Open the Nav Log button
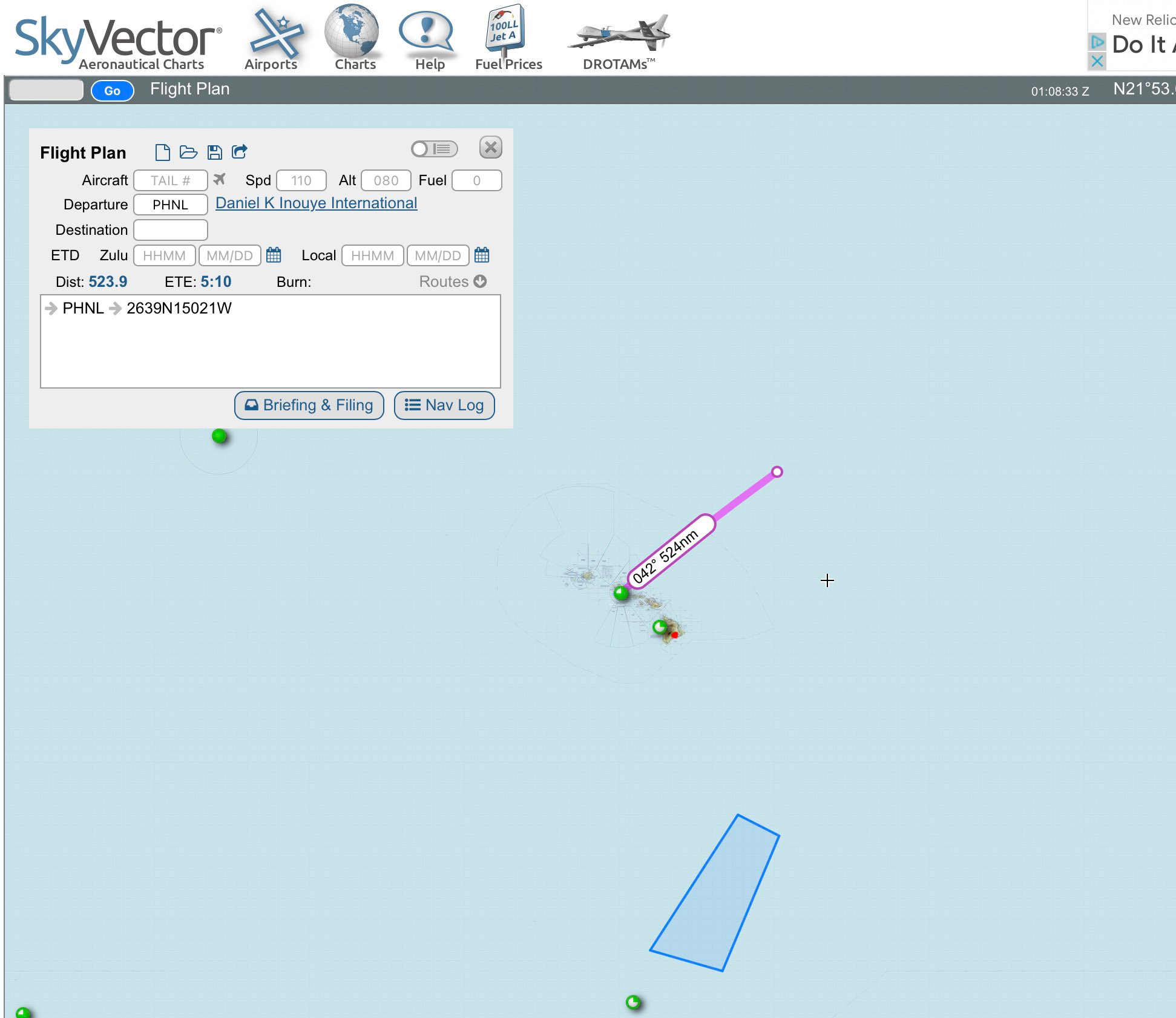The width and height of the screenshot is (1176, 1018). 444,405
